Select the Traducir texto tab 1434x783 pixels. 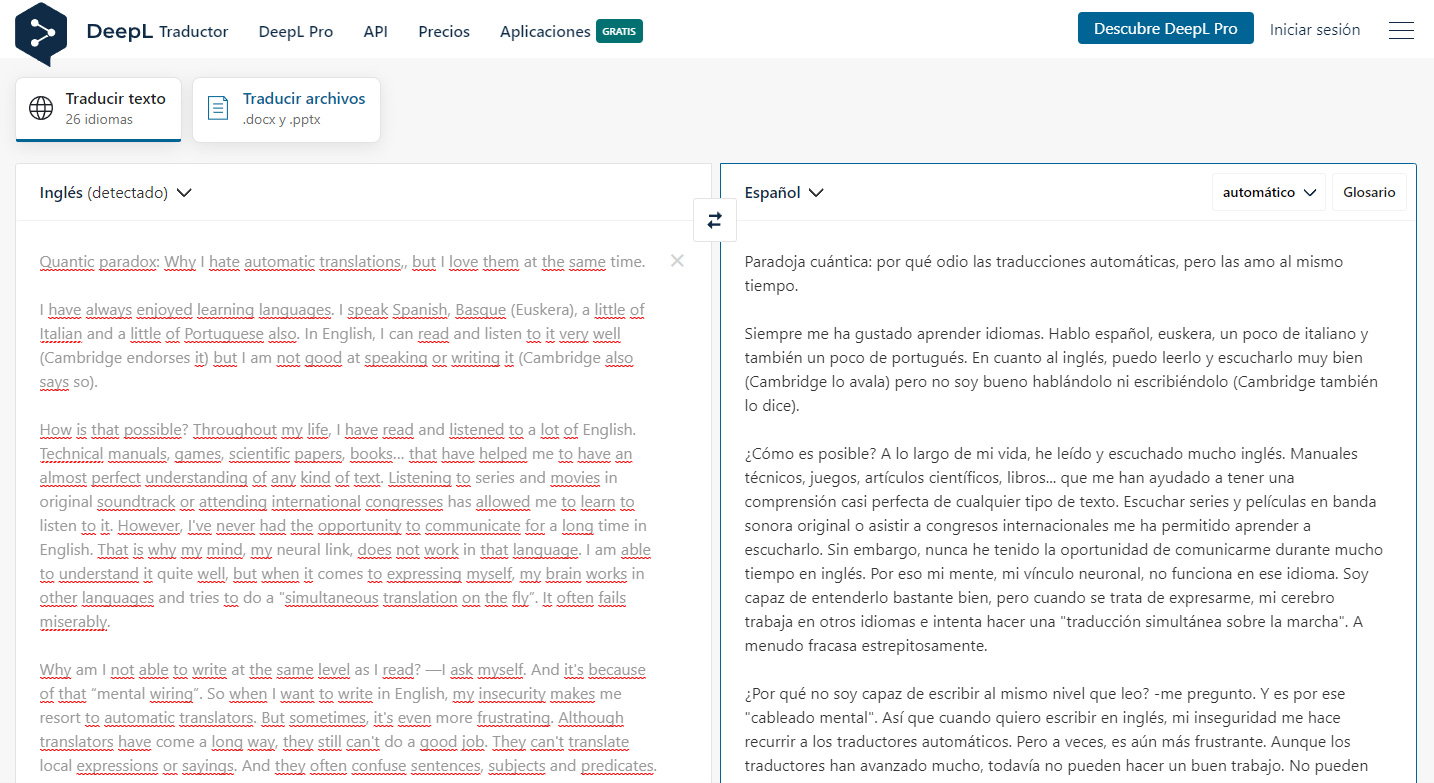click(98, 109)
